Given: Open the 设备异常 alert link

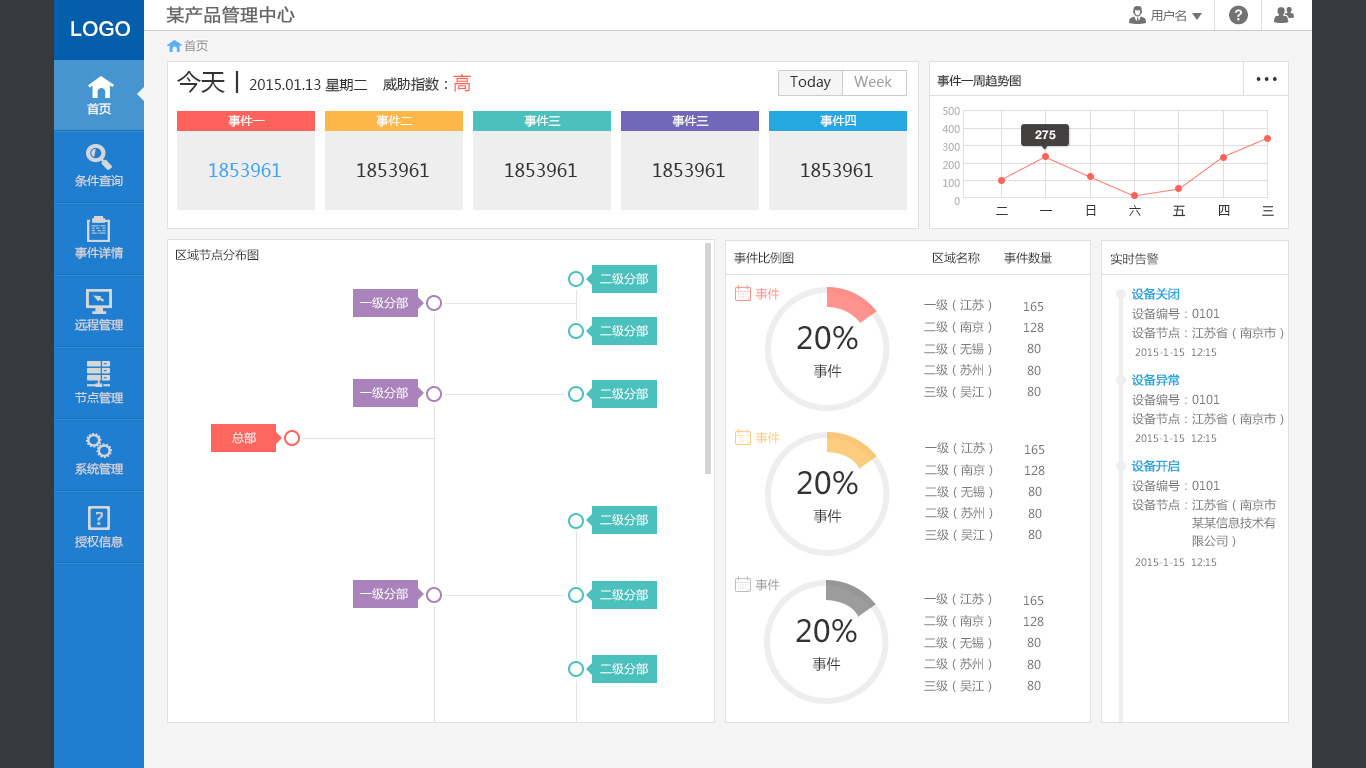Looking at the screenshot, I should pyautogui.click(x=1156, y=380).
